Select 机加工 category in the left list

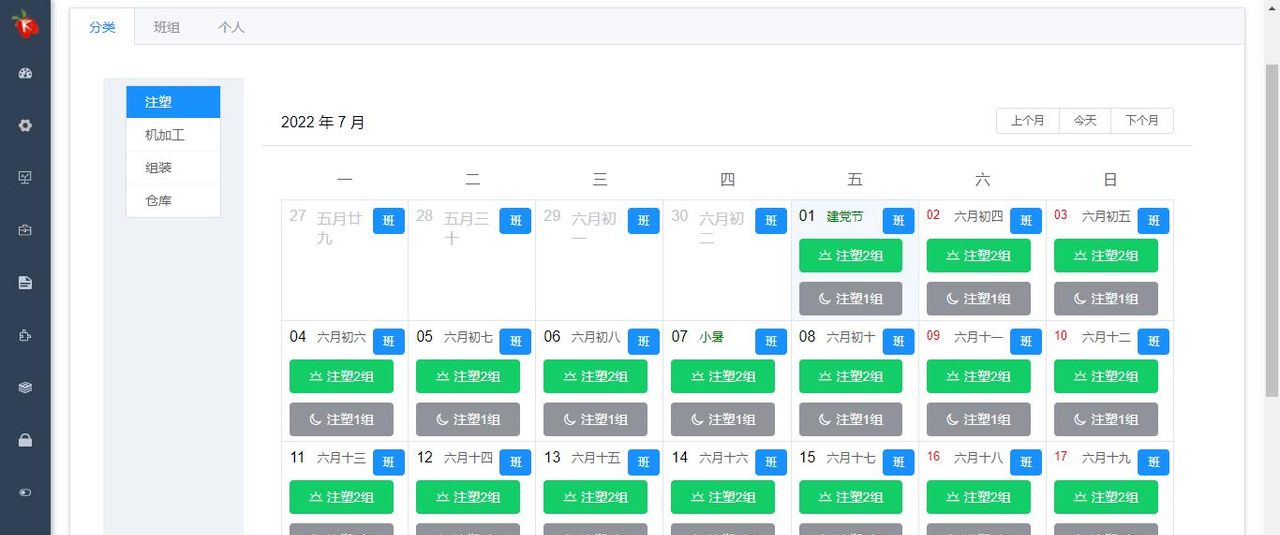point(173,135)
